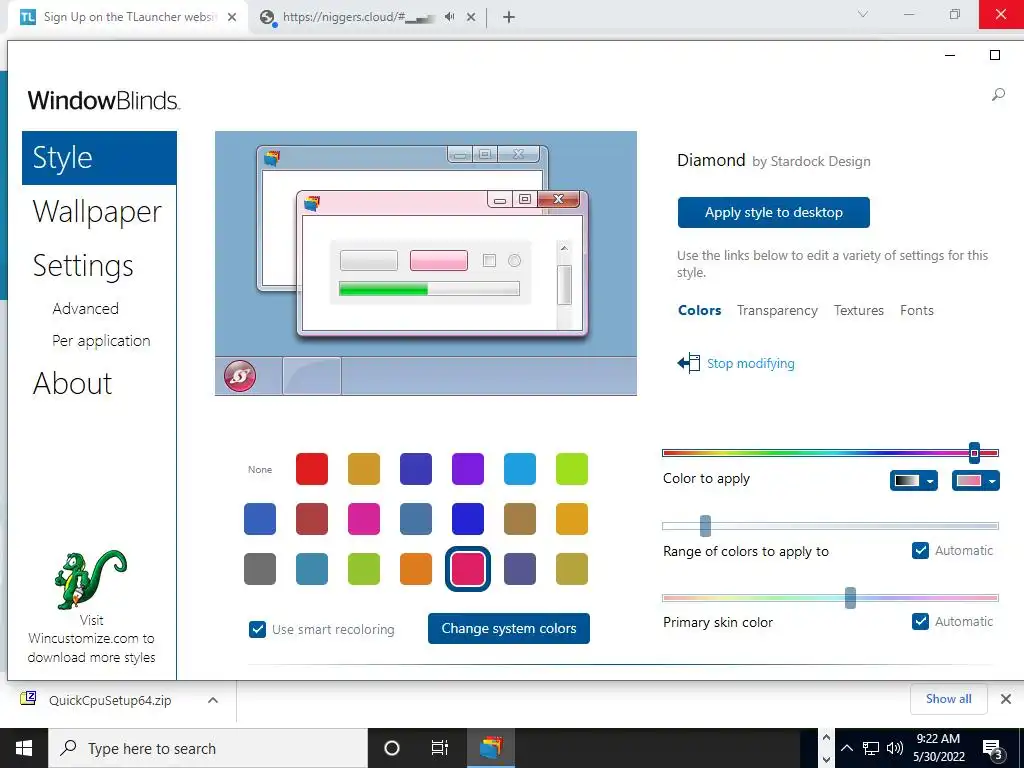Choose the brick red color swatch

[x=312, y=519]
